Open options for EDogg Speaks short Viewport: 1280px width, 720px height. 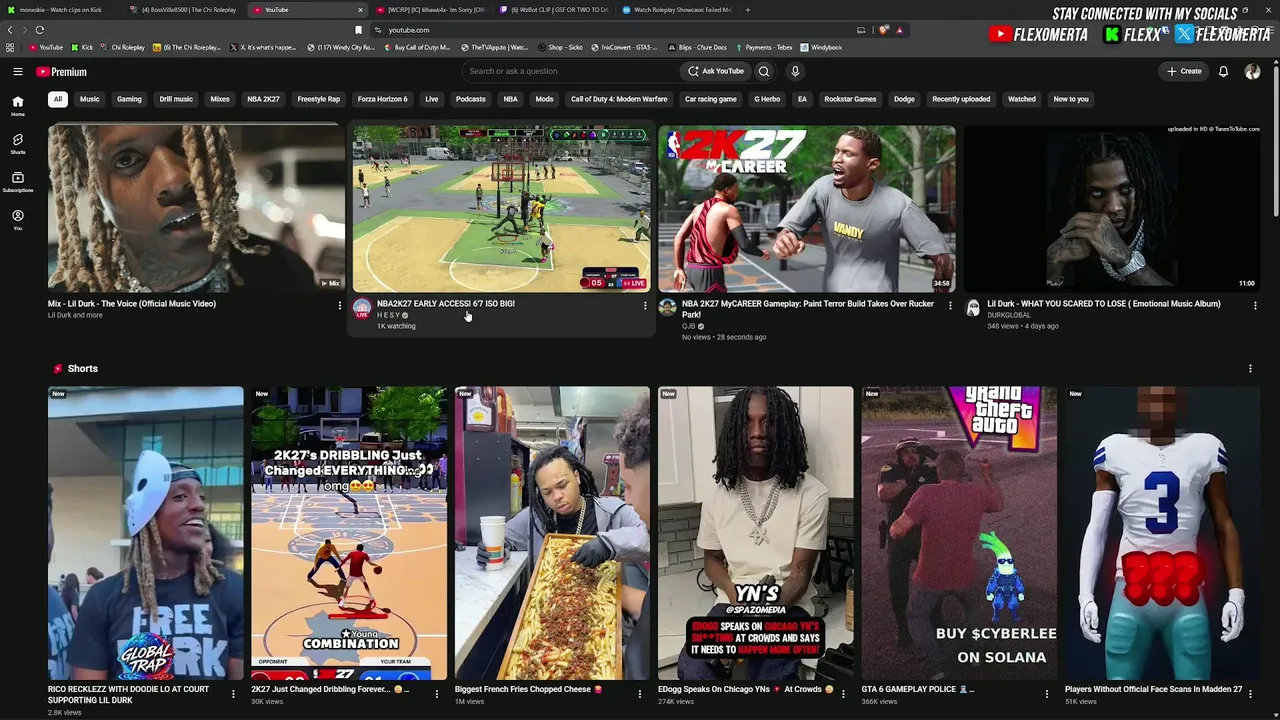843,693
